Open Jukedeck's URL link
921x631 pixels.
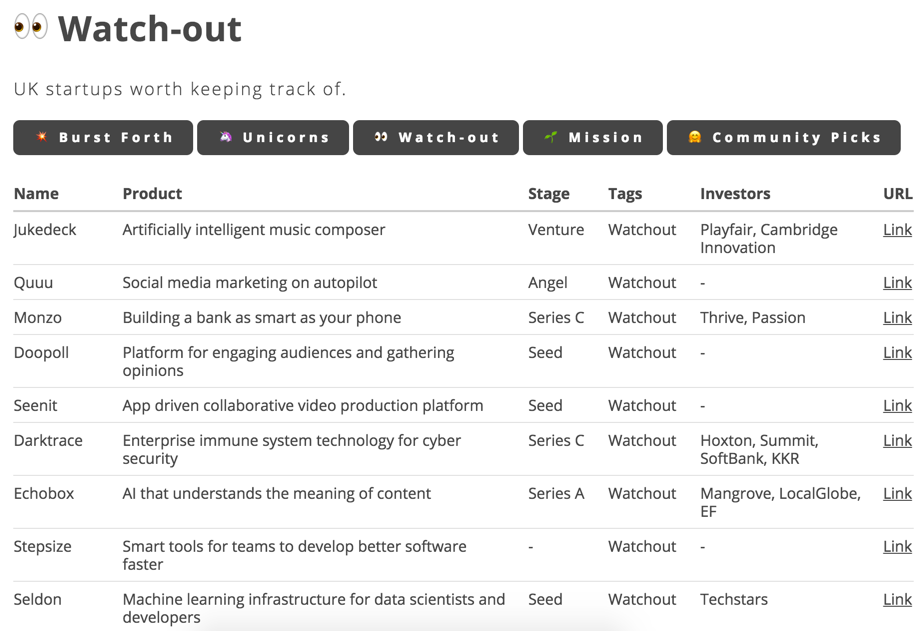[x=897, y=230]
